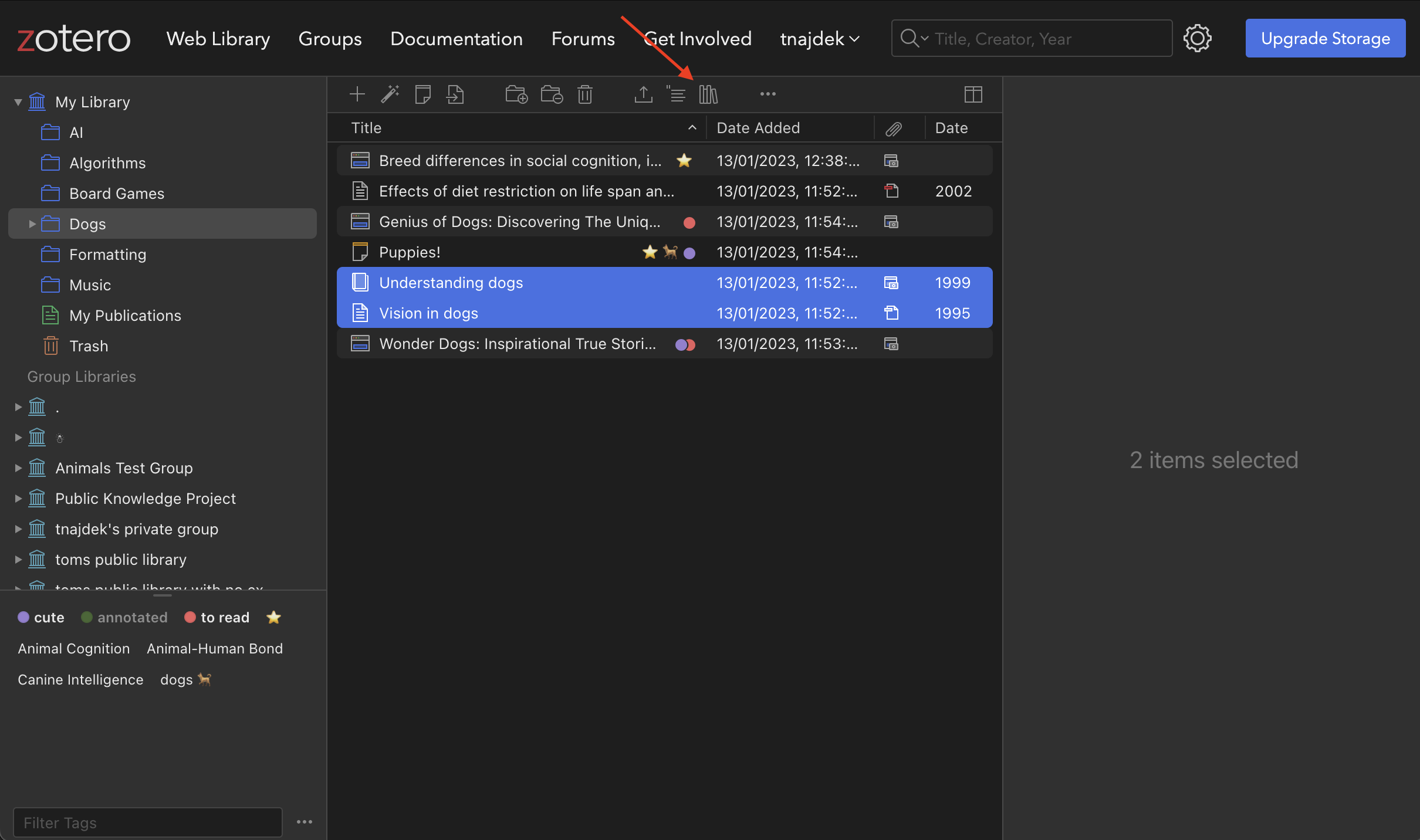The height and width of the screenshot is (840, 1420).
Task: Expand the Animals Test Group library
Action: pyautogui.click(x=18, y=468)
